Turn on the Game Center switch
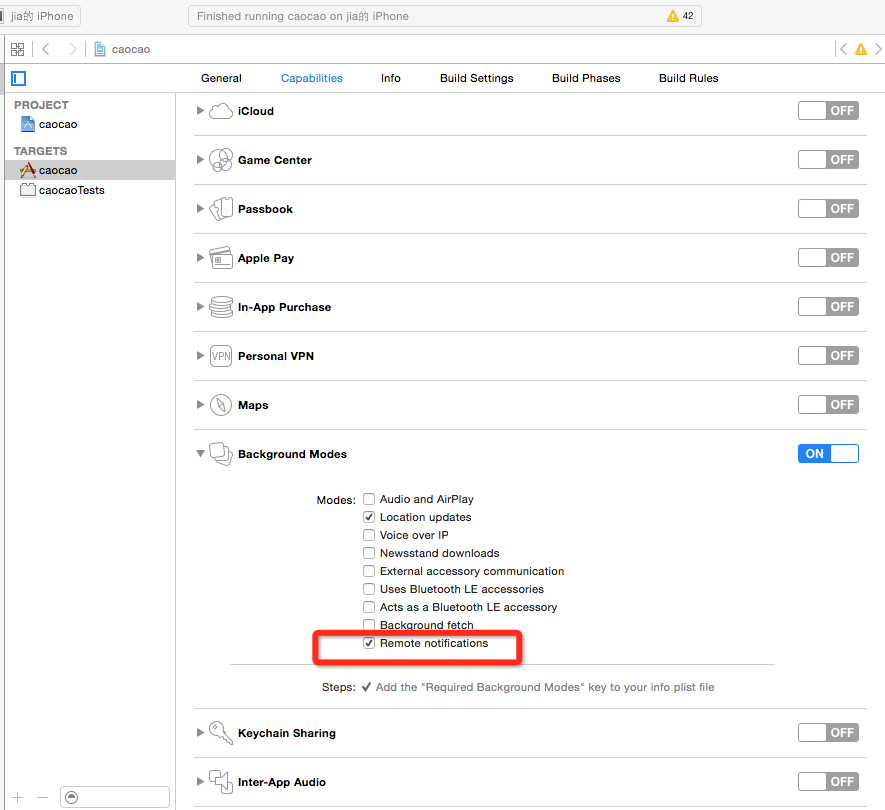The width and height of the screenshot is (885, 810). click(828, 160)
